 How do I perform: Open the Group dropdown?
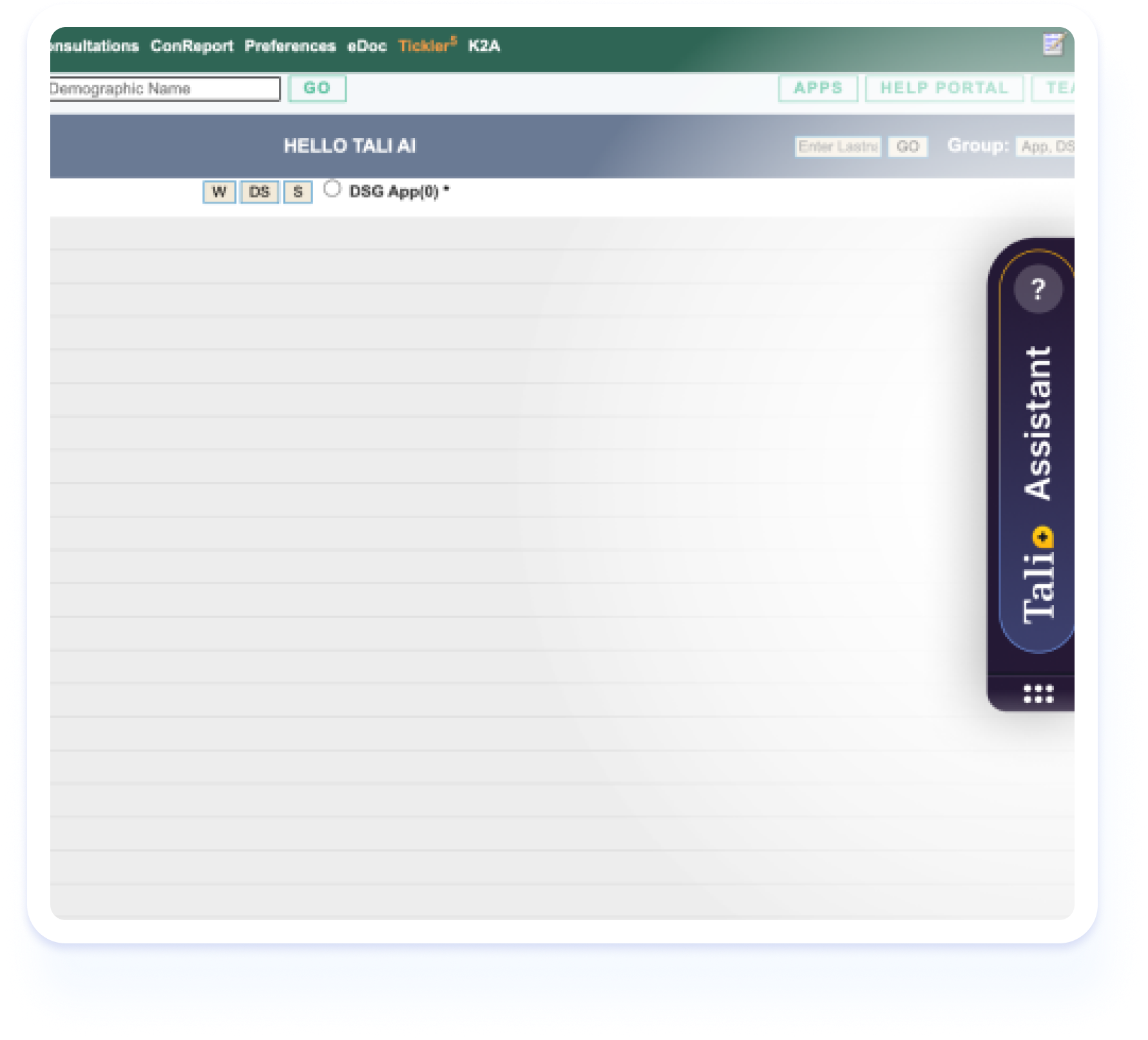tap(1045, 147)
